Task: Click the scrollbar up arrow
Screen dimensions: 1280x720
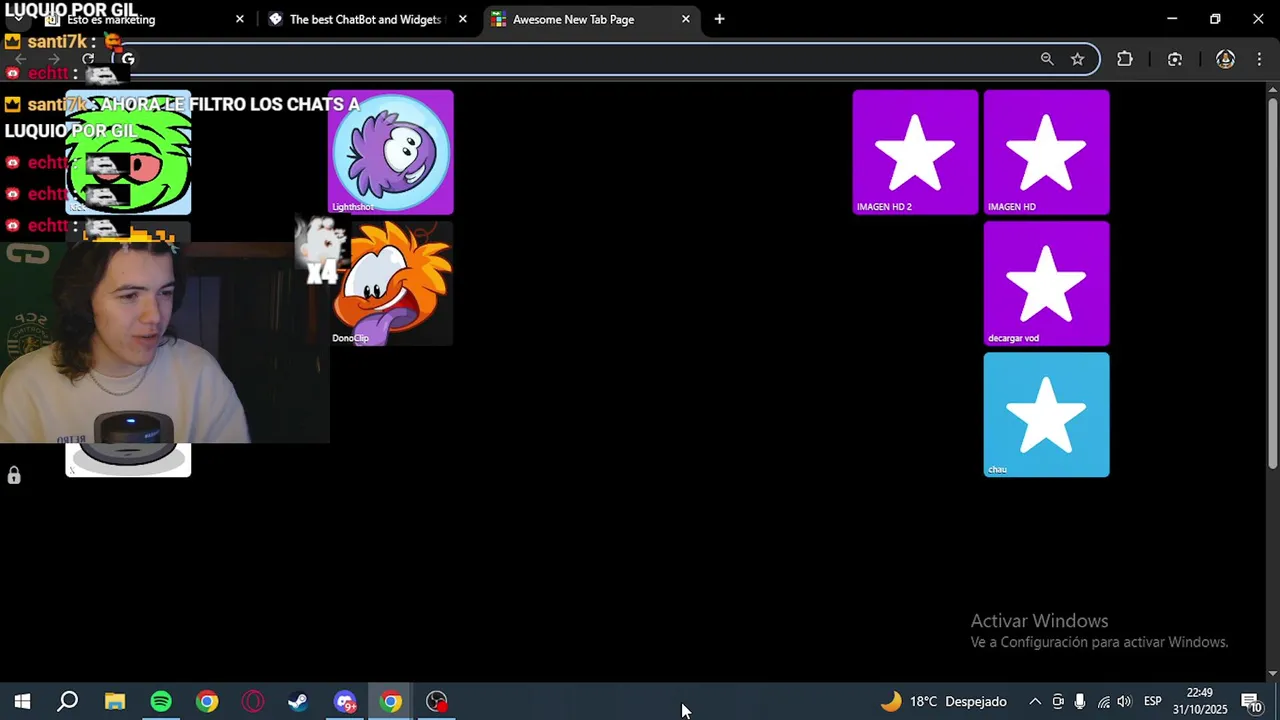Action: (1273, 90)
